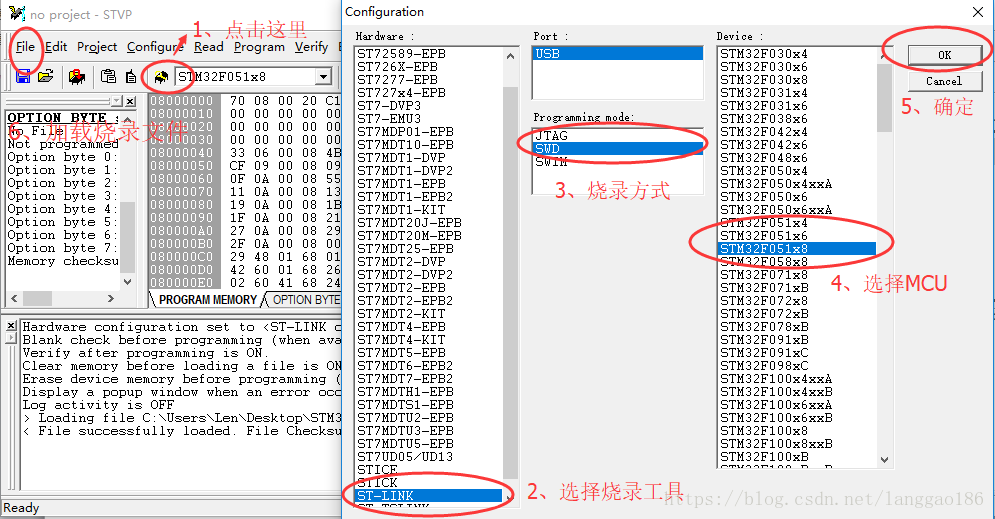Select STM32F030x4 device

point(797,54)
